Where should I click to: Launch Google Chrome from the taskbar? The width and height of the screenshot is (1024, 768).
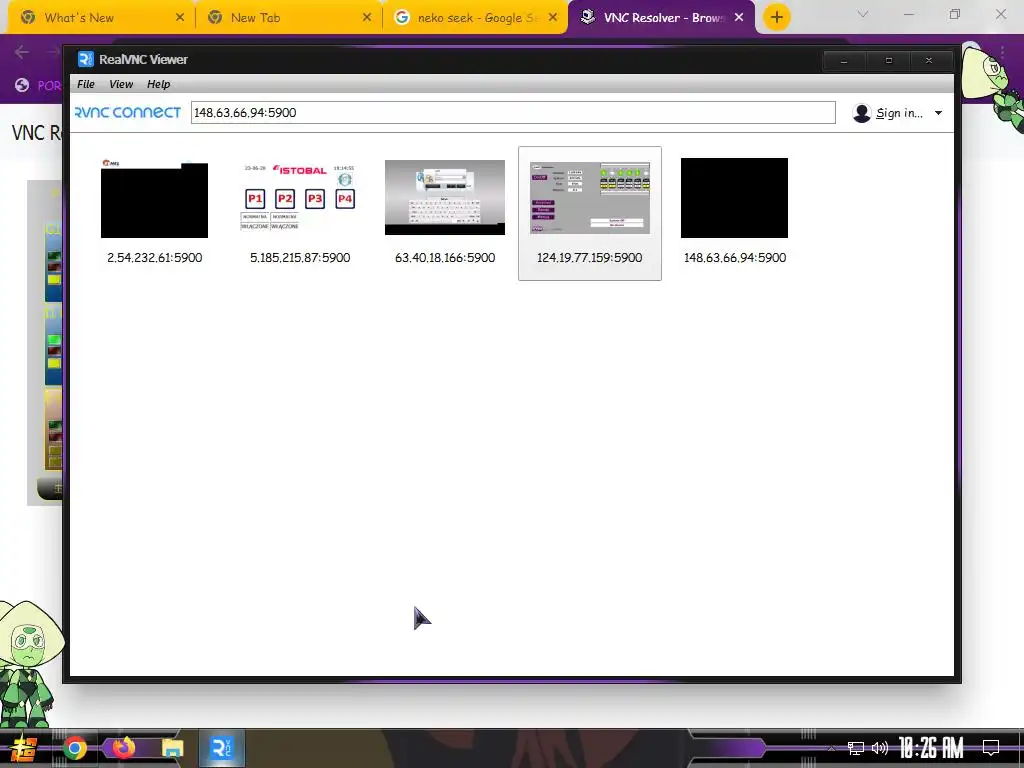pyautogui.click(x=74, y=748)
